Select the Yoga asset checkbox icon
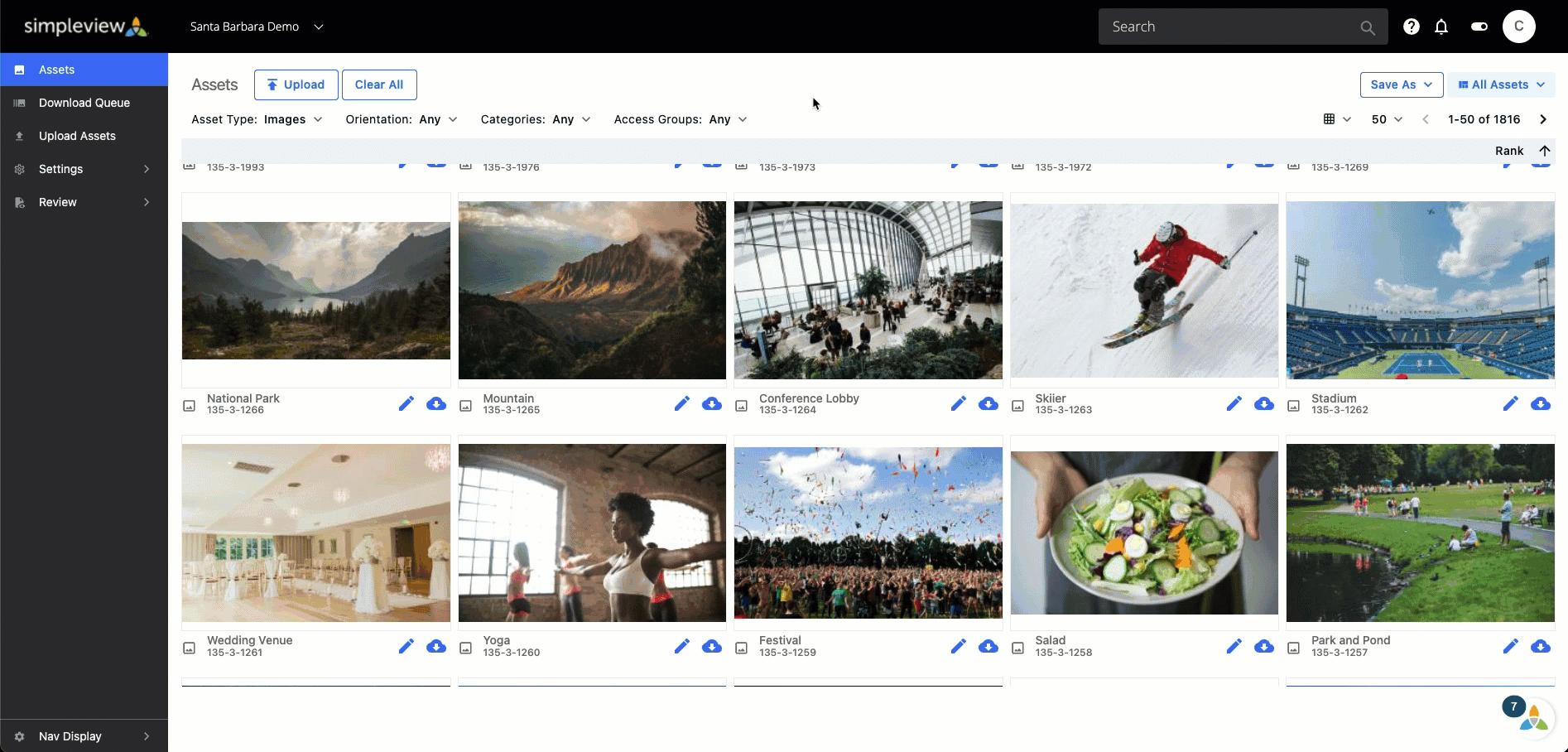This screenshot has height=752, width=1568. pyautogui.click(x=466, y=648)
